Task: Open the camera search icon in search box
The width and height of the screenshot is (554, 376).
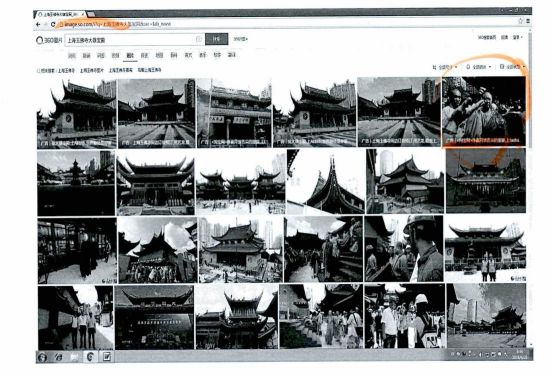Action: click(x=199, y=39)
